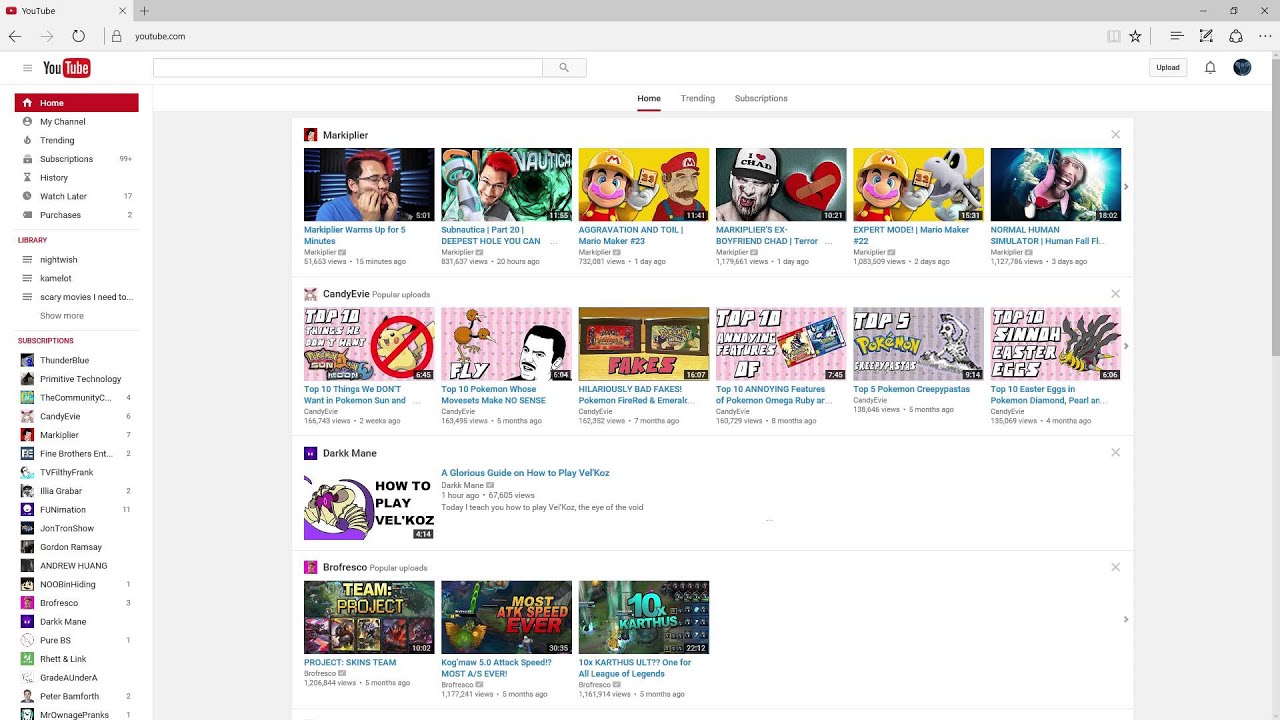Favorite this page with star icon
This screenshot has height=720, width=1280.
tap(1135, 36)
